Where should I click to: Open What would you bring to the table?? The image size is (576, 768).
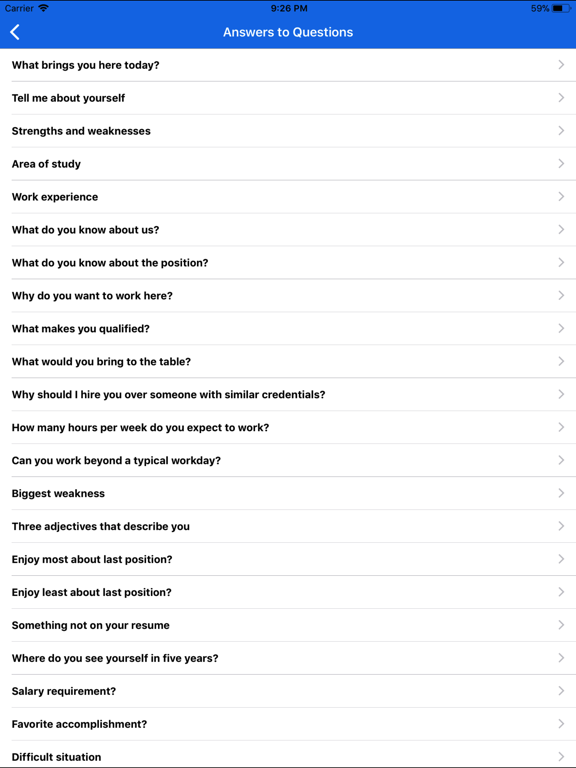coord(288,361)
